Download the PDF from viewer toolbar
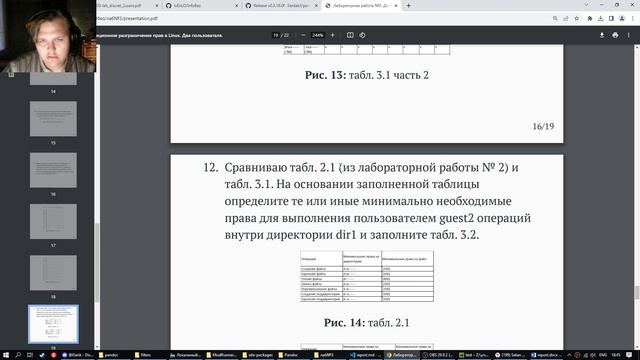Viewport: 640px width, 360px height. coord(602,35)
